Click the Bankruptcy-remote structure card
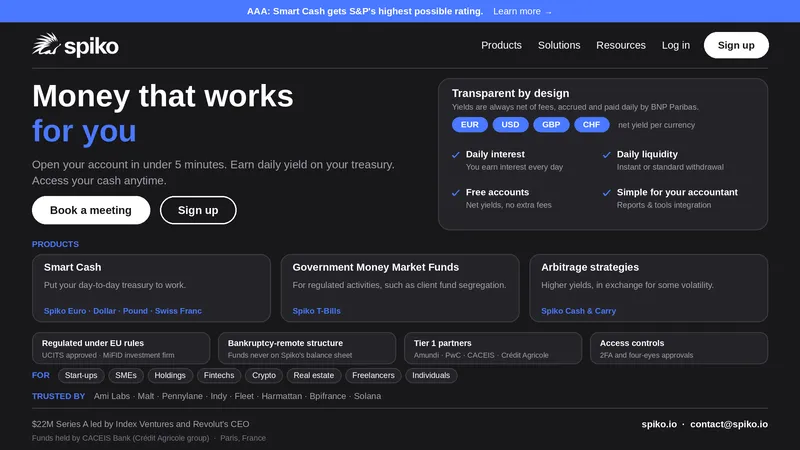This screenshot has height=450, width=800. tap(307, 348)
